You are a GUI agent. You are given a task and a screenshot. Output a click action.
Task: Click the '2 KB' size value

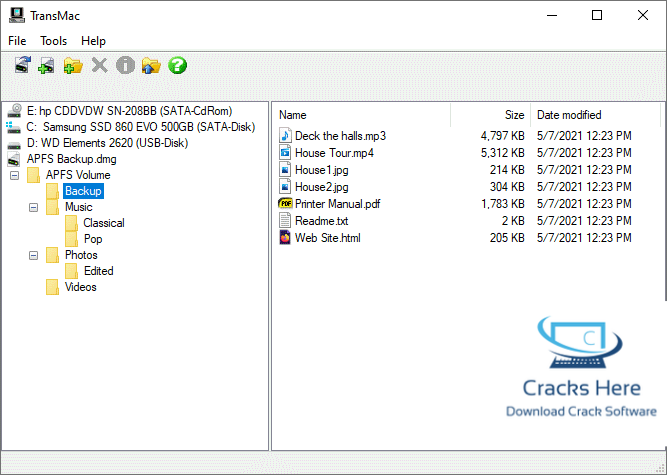tap(513, 221)
